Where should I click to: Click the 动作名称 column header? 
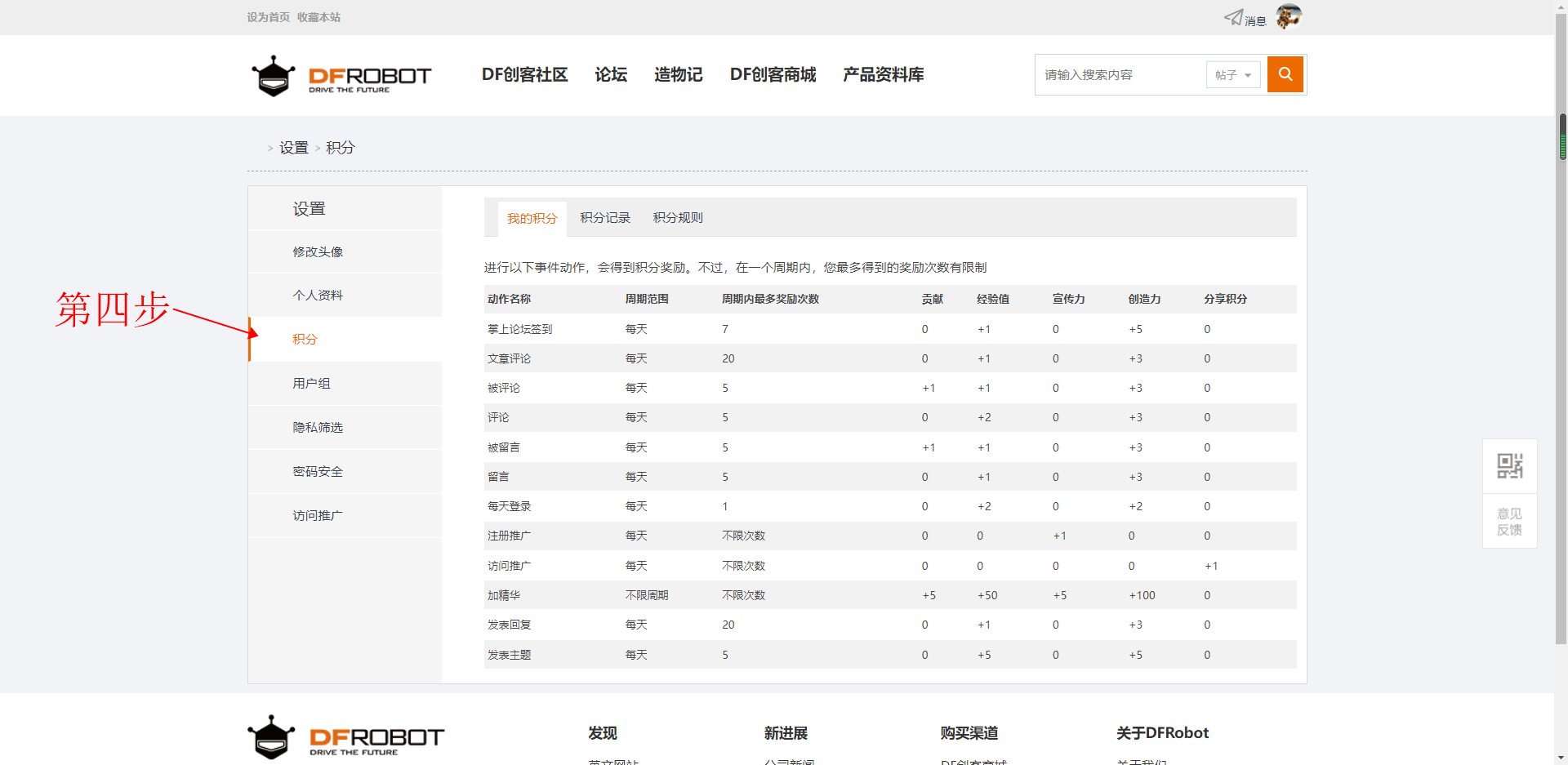pyautogui.click(x=509, y=299)
